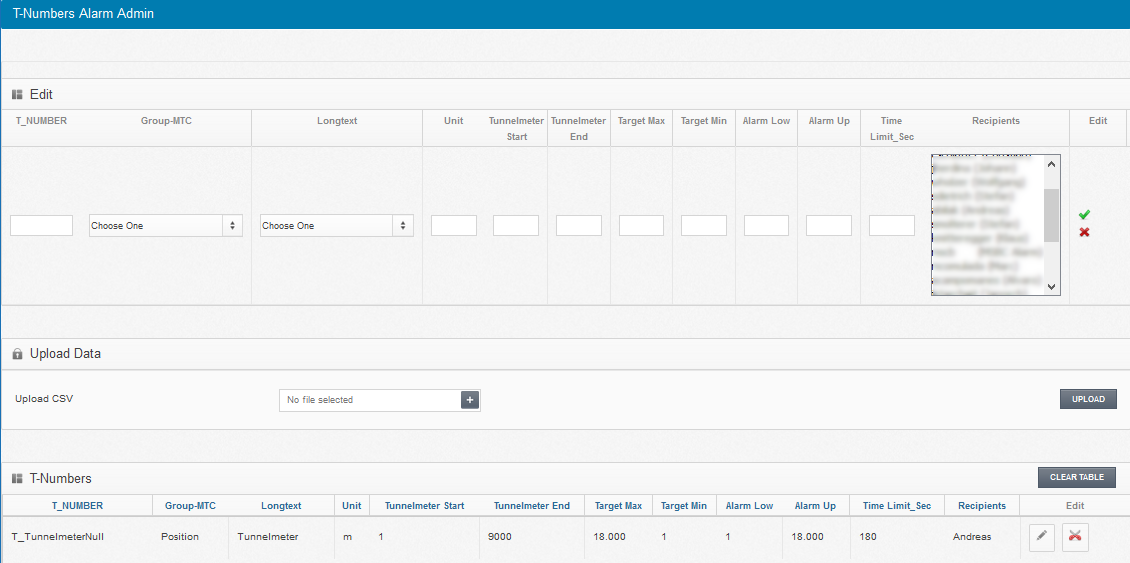
Task: Click the Upload Data lock icon
Action: pyautogui.click(x=17, y=354)
